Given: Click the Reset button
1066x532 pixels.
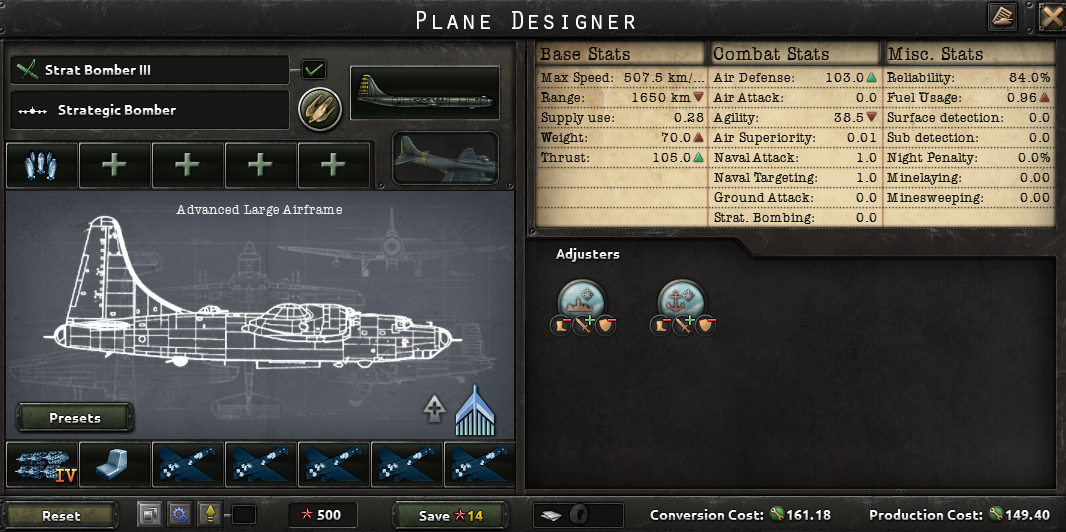Looking at the screenshot, I should [x=61, y=516].
